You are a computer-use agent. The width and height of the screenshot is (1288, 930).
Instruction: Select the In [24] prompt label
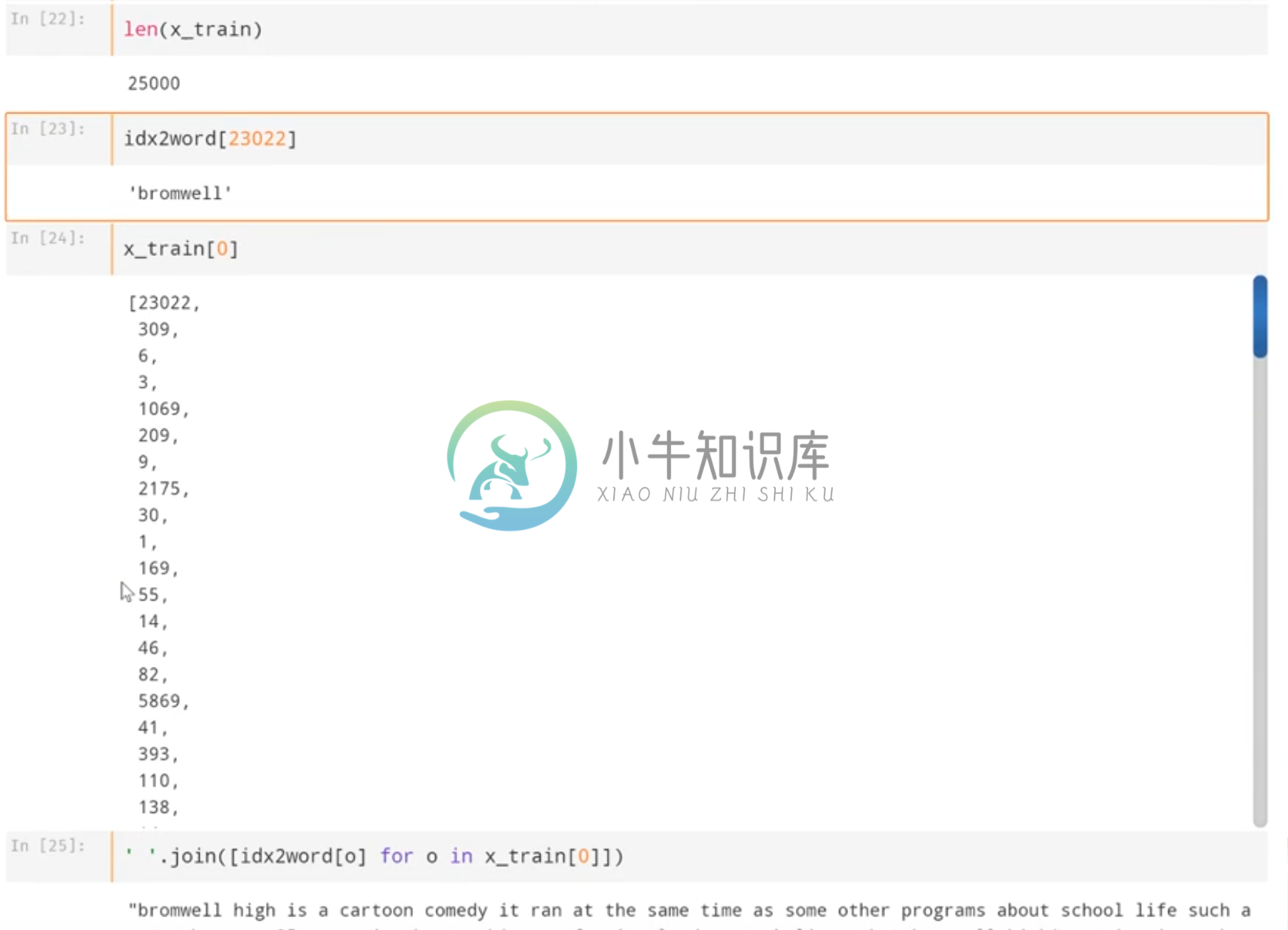point(48,238)
